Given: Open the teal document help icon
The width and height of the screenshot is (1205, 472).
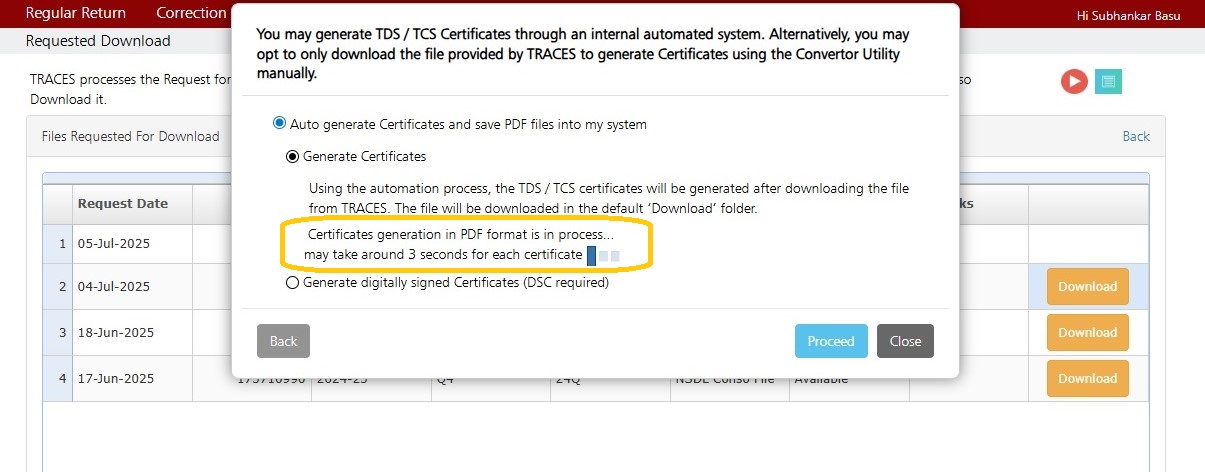Looking at the screenshot, I should tap(1108, 81).
